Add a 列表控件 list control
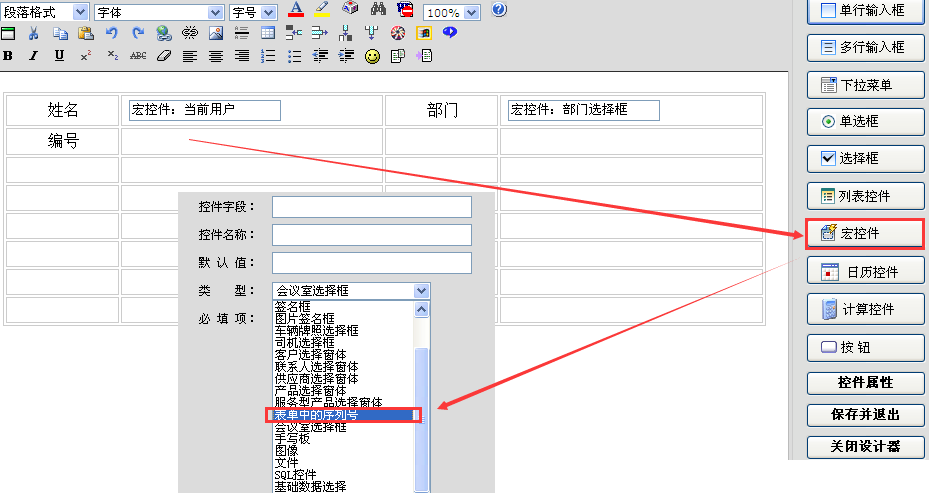930x496 pixels. pyautogui.click(x=865, y=196)
